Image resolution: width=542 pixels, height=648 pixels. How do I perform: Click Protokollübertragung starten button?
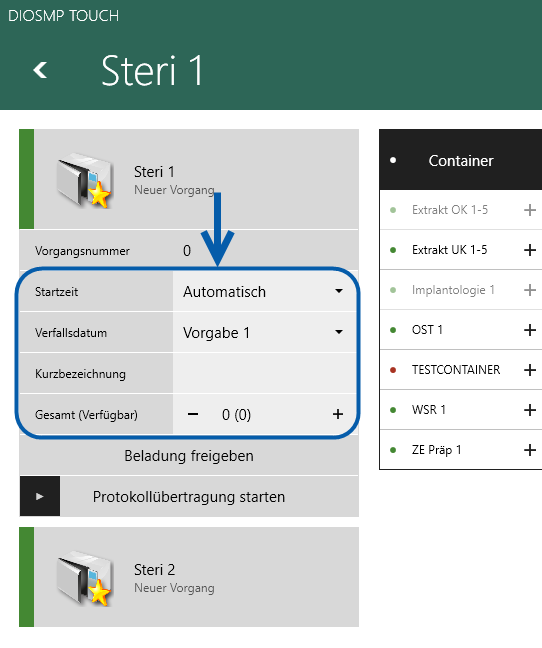pyautogui.click(x=189, y=496)
